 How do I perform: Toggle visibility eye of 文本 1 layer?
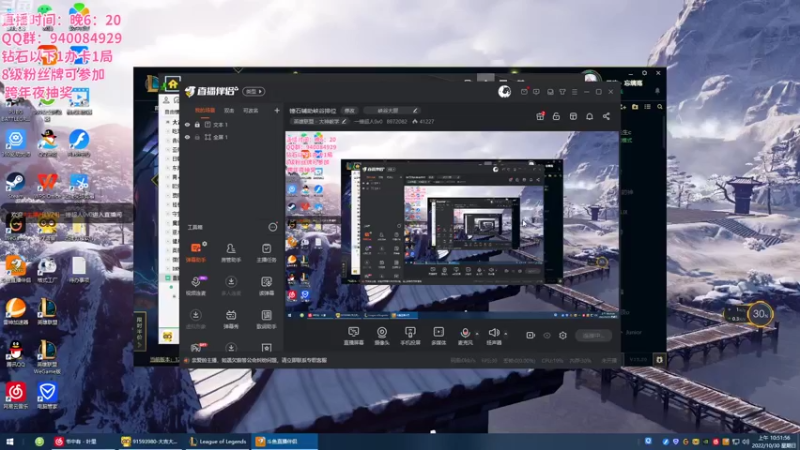click(188, 124)
